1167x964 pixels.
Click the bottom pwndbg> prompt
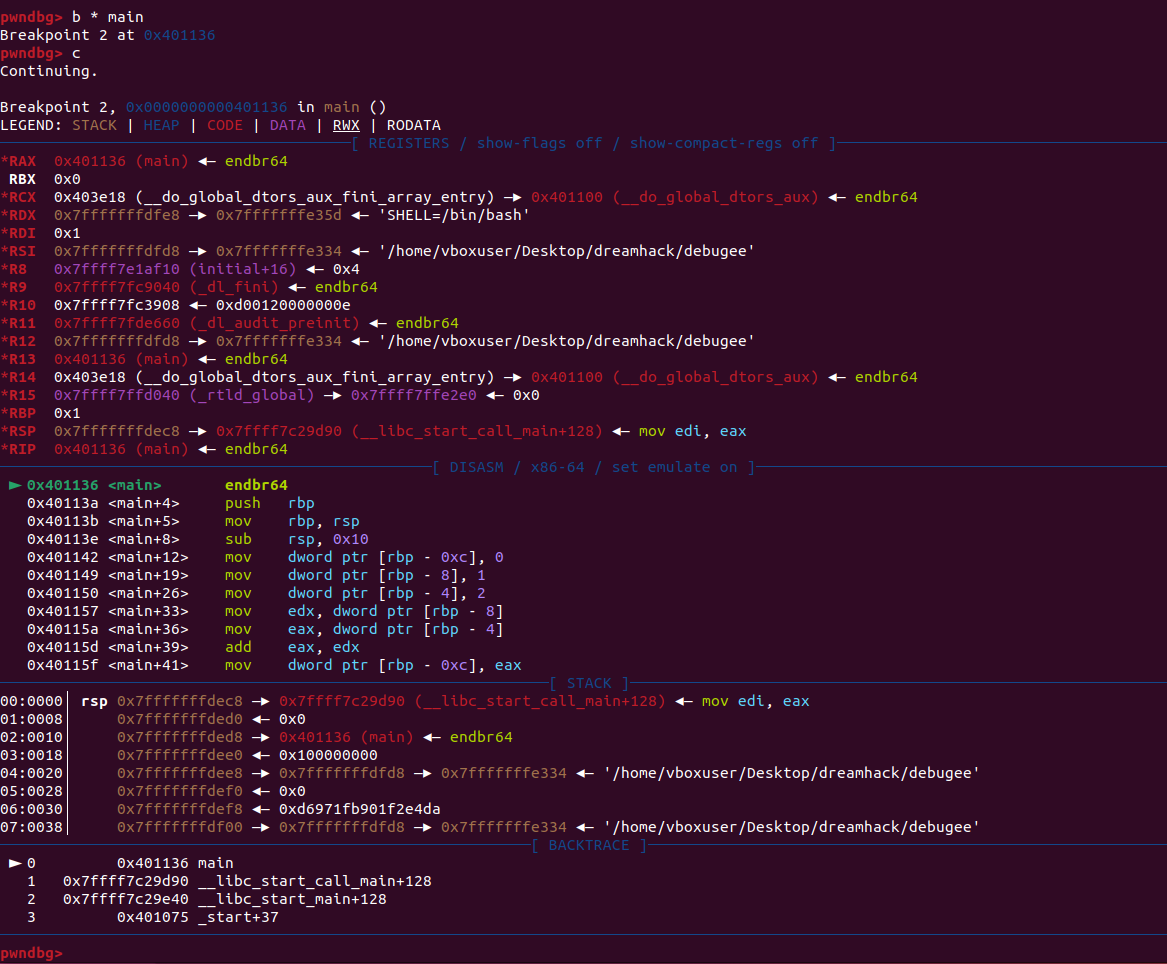tap(31, 953)
